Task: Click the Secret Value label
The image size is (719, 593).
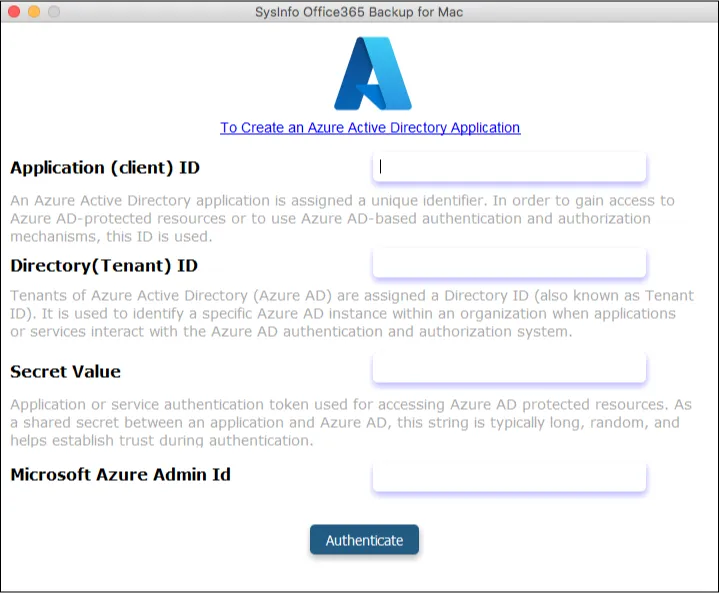Action: point(66,371)
